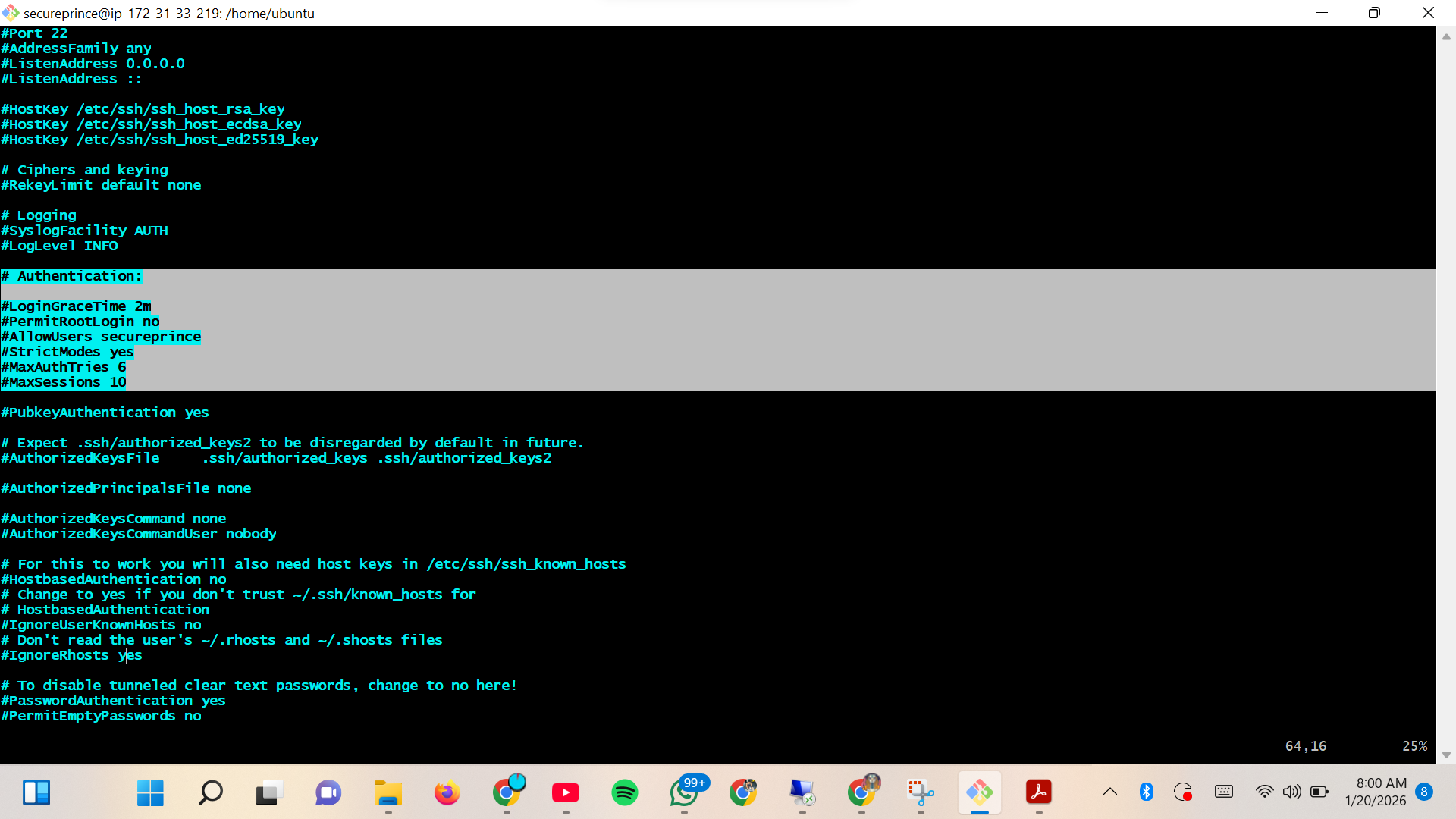Click the '#Port 22' line
Viewport: 1456px width, 819px height.
[35, 33]
